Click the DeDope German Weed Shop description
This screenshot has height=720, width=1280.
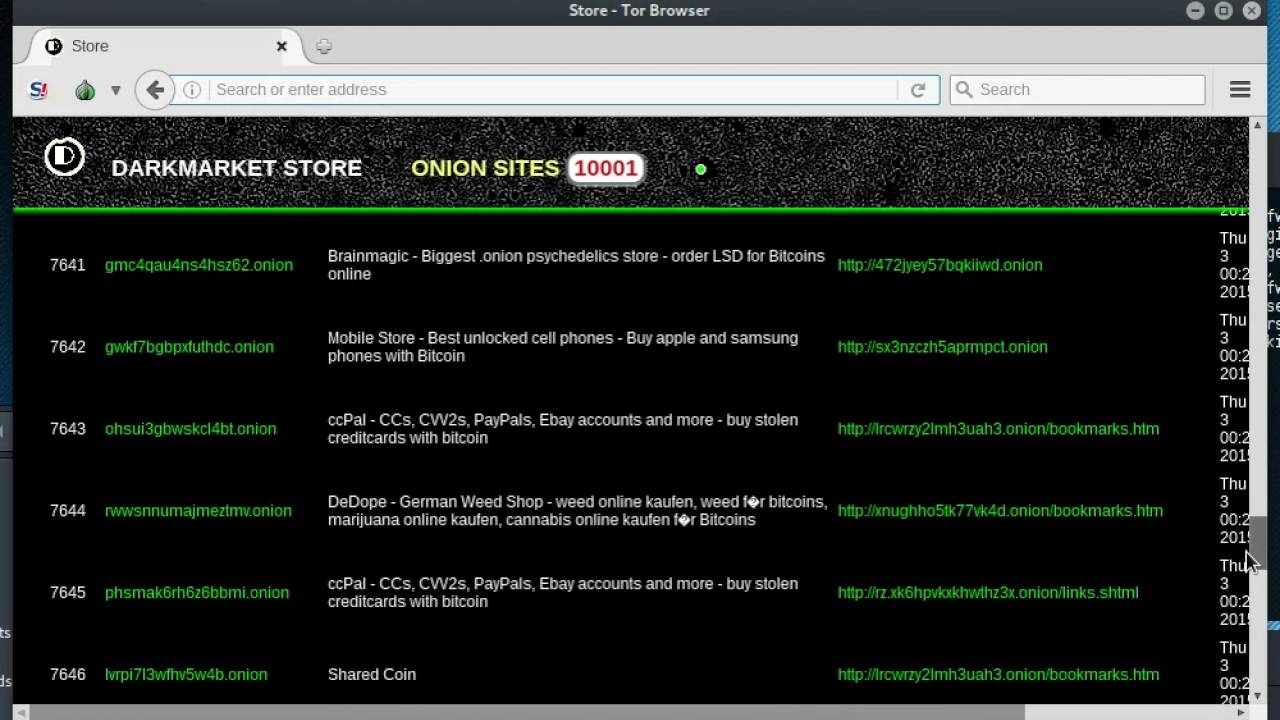coord(577,511)
